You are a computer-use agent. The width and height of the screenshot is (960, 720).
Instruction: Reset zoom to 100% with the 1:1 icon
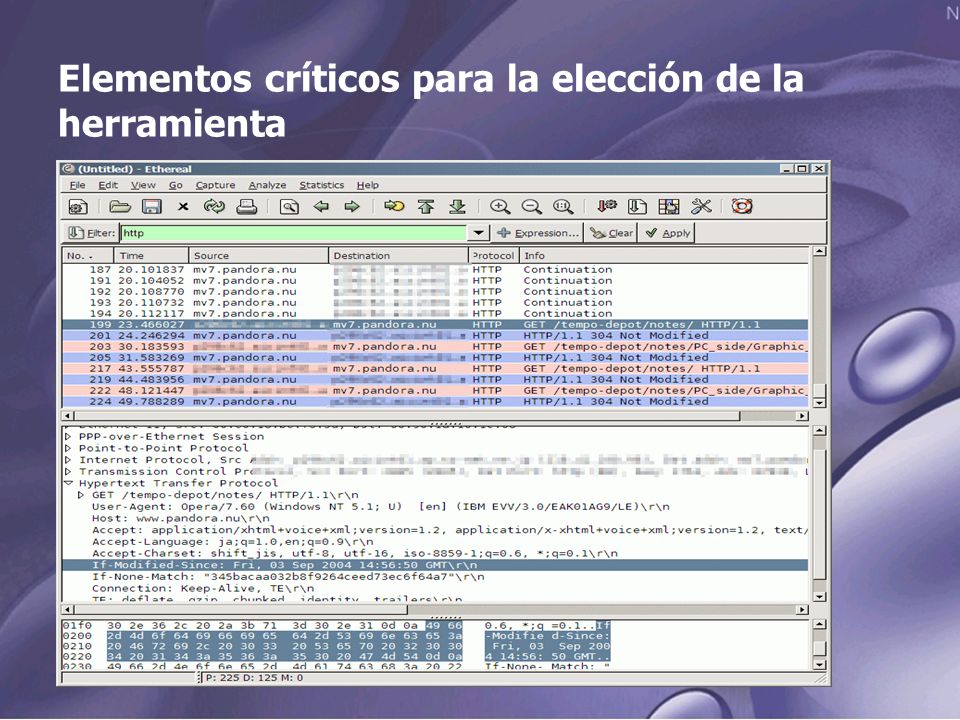click(x=563, y=207)
